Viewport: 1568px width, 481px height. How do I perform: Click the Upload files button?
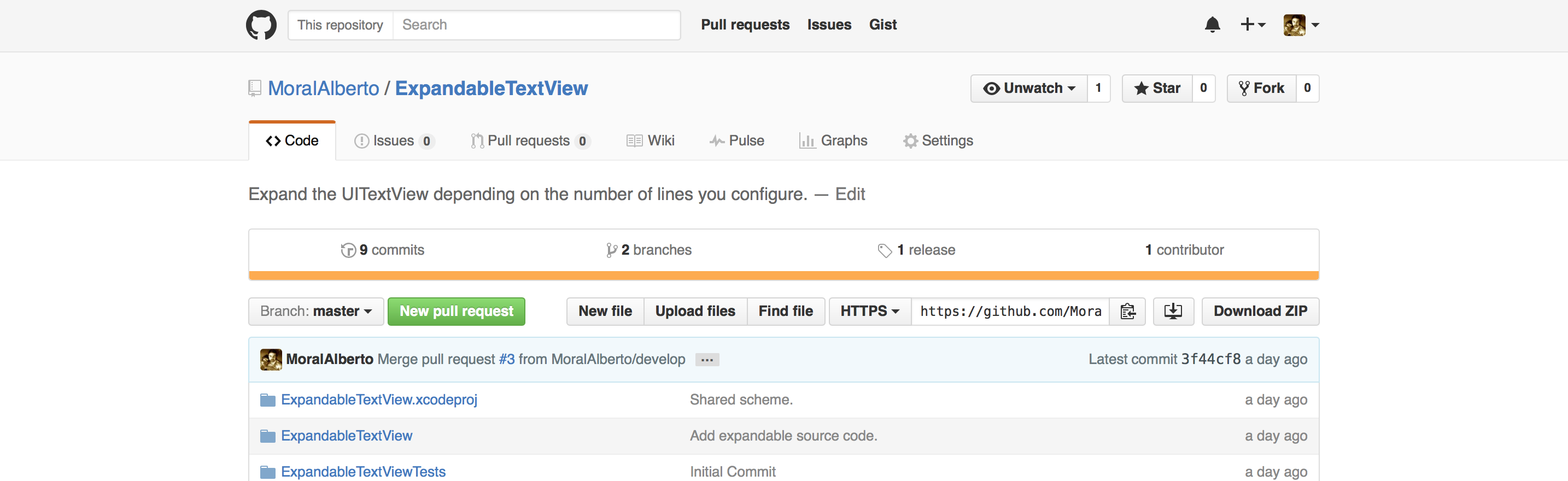click(x=695, y=312)
